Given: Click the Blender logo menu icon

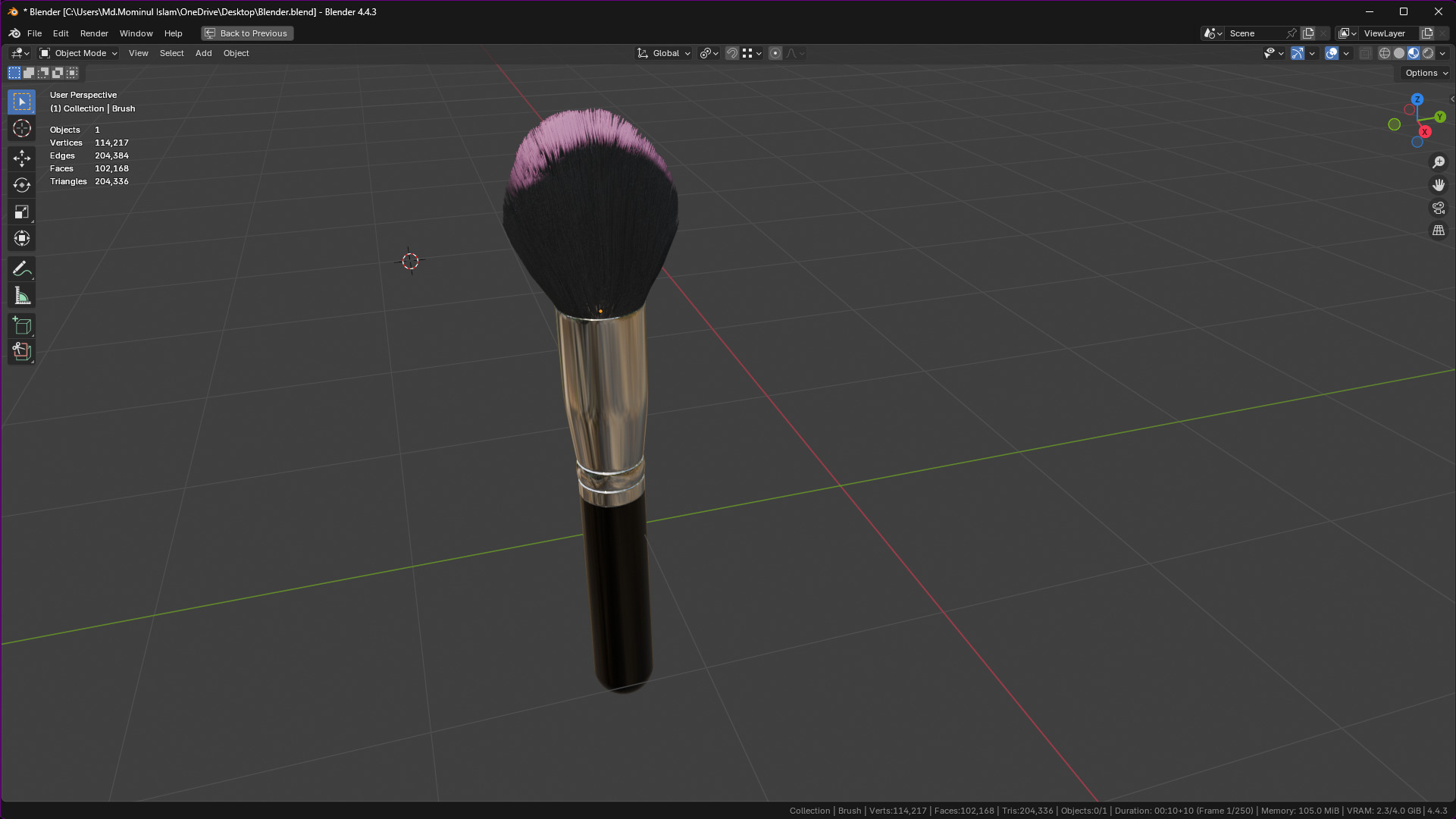Looking at the screenshot, I should click(x=14, y=33).
